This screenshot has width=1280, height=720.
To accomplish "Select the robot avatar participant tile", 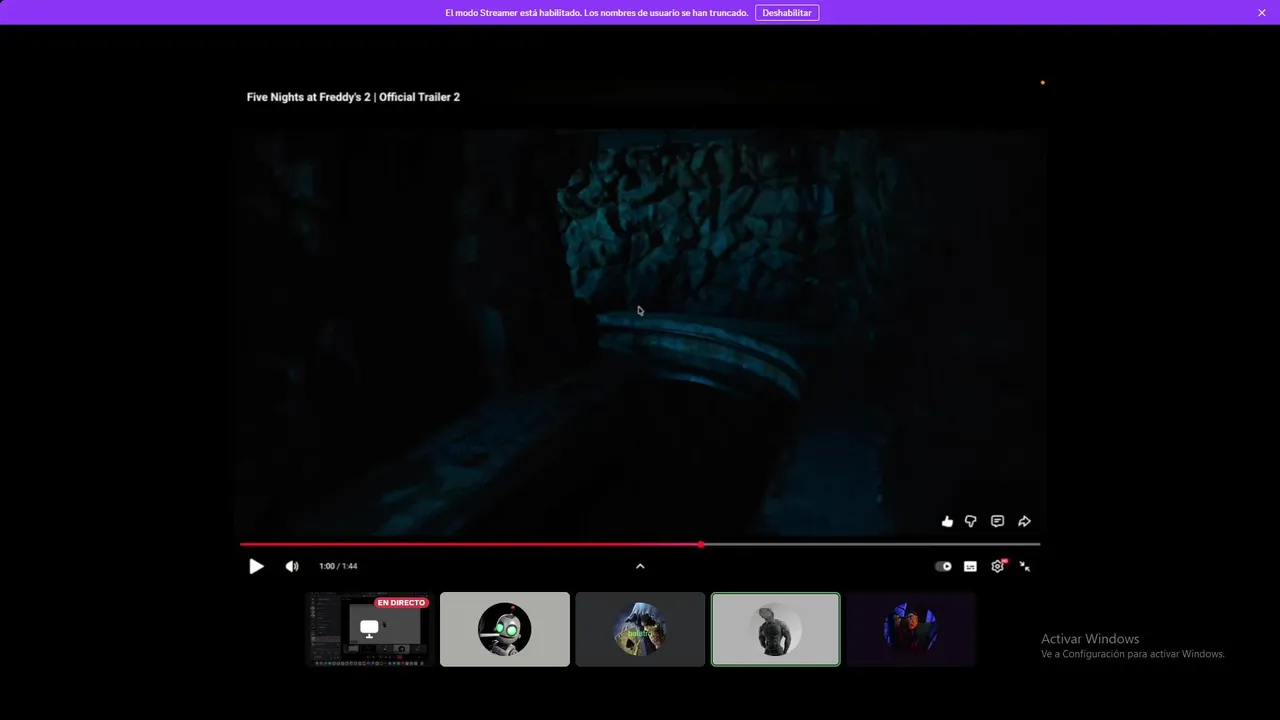I will click(505, 629).
